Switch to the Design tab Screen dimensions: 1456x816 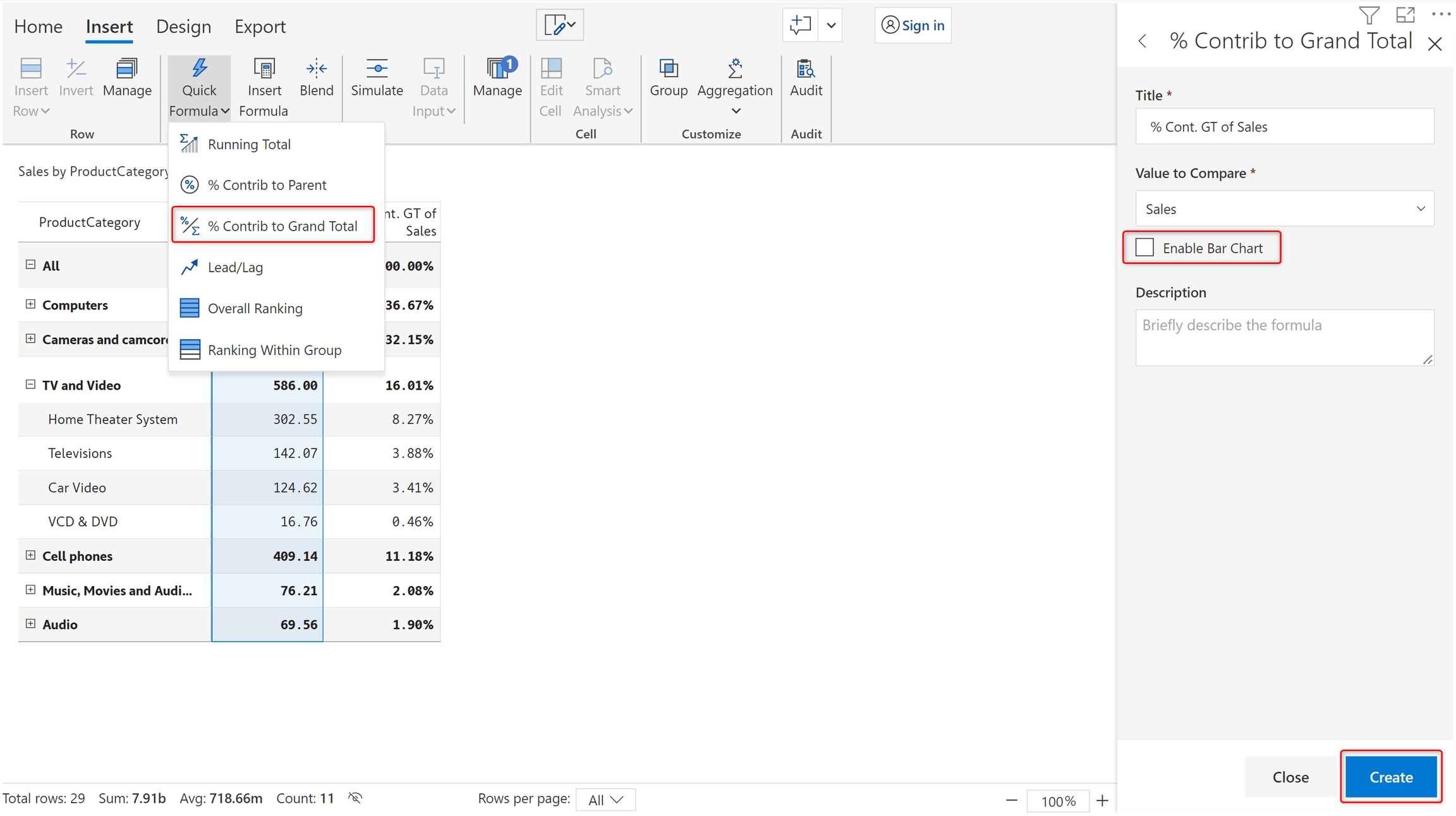(183, 27)
